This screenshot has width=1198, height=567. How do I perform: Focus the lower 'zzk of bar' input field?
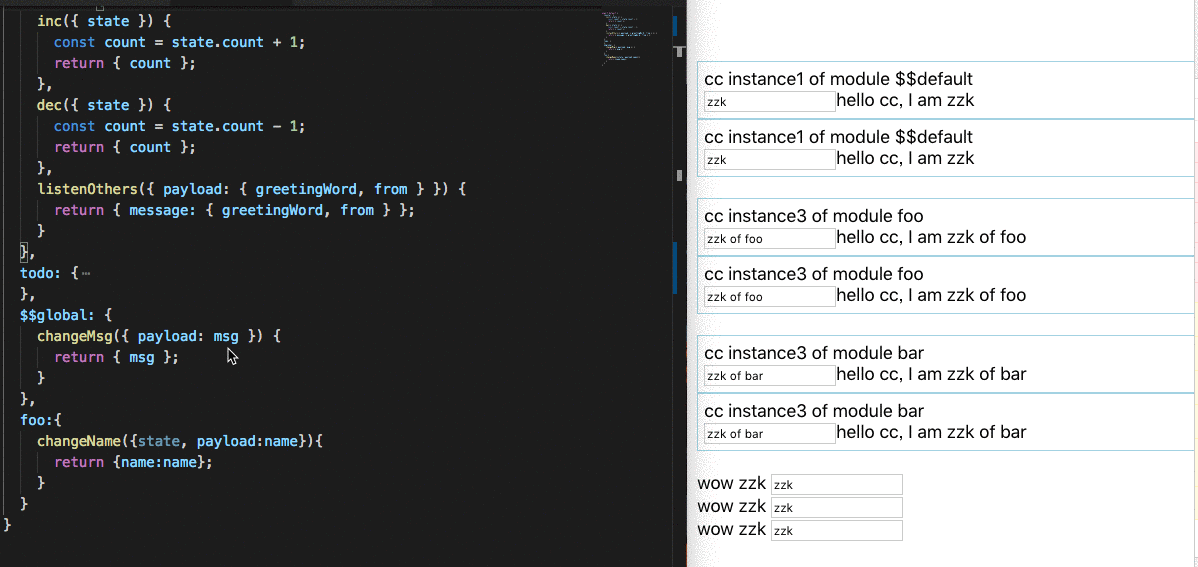point(769,433)
